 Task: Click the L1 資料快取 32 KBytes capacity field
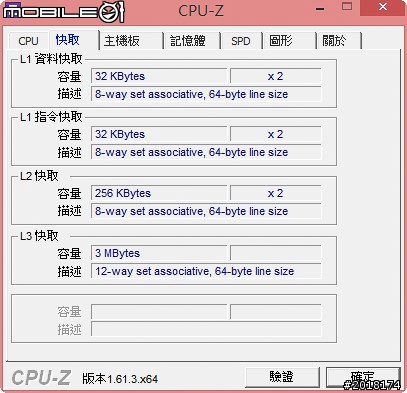(x=159, y=76)
